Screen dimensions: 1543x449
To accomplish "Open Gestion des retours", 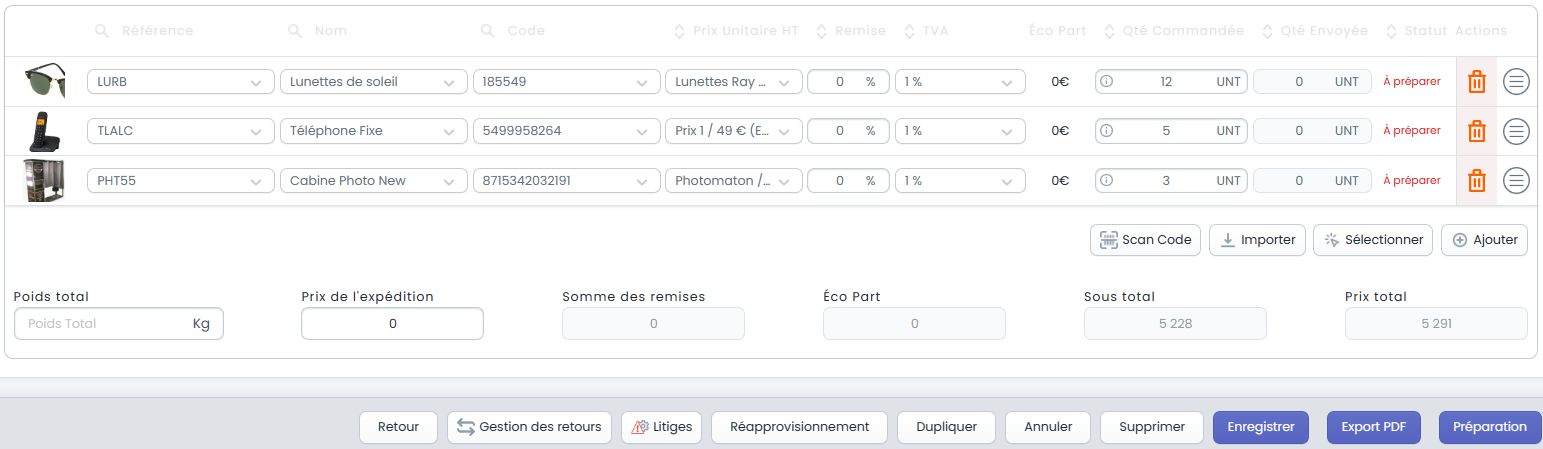I will click(530, 427).
